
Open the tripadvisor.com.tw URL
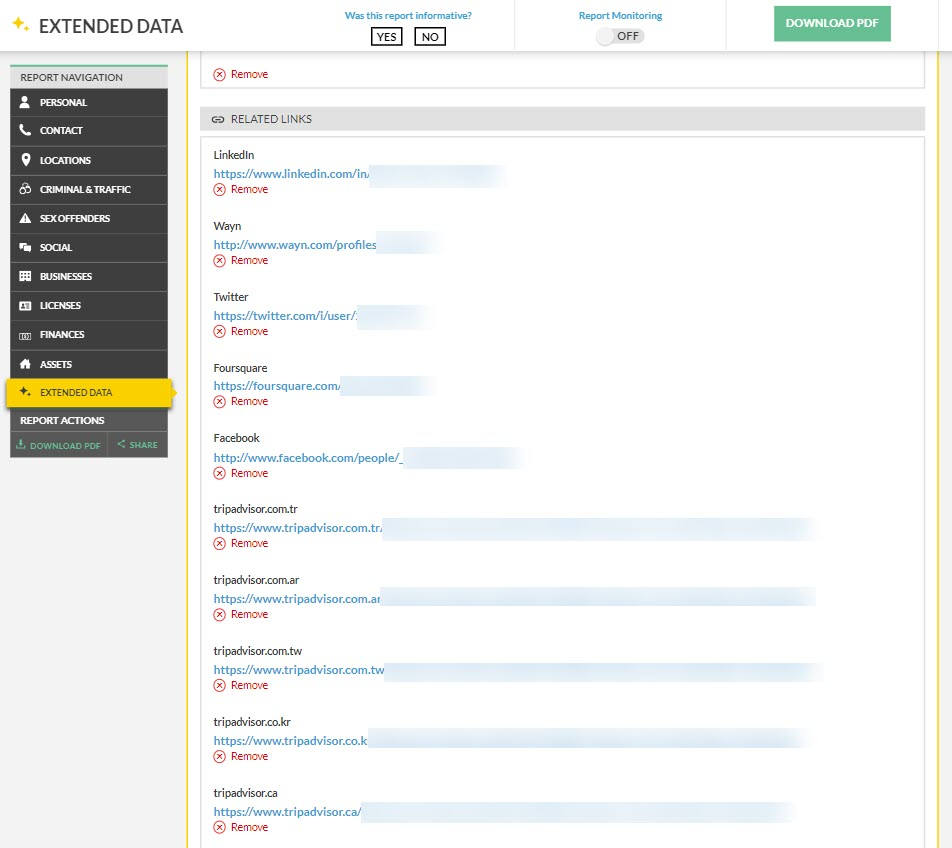click(299, 670)
